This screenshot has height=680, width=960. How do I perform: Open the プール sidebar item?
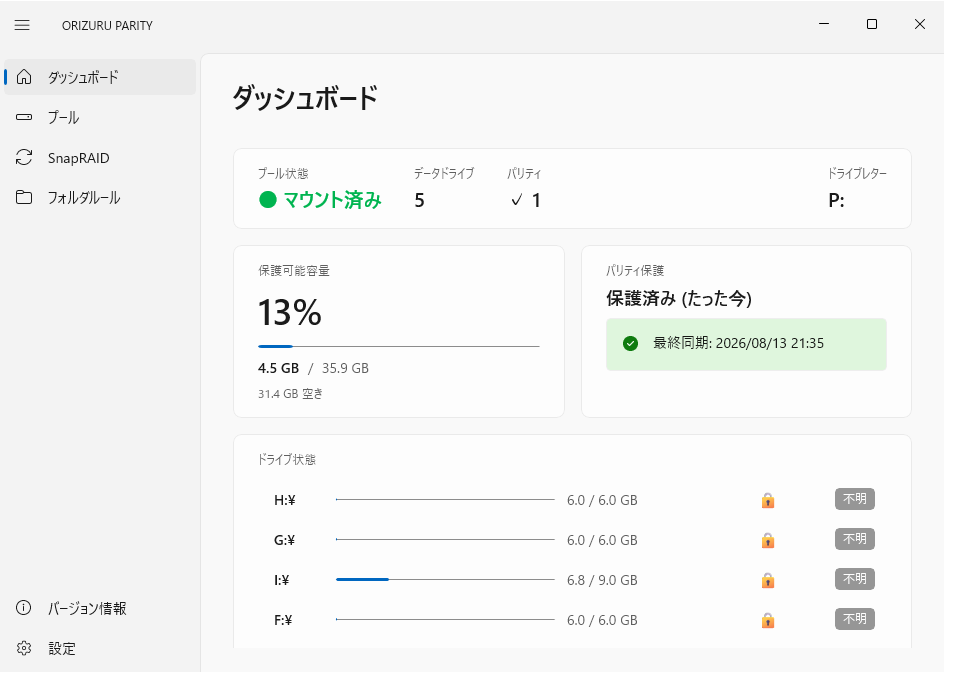[x=100, y=117]
